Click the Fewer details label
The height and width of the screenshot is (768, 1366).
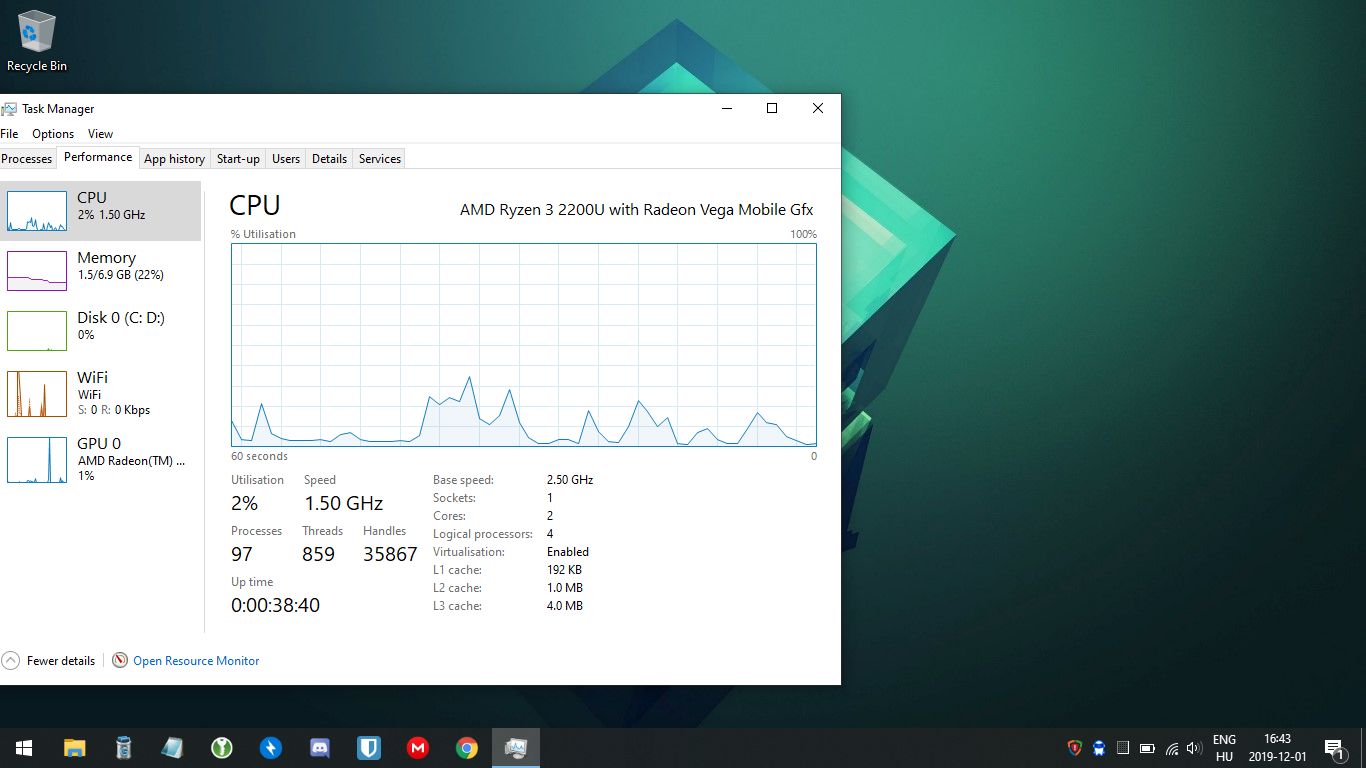pyautogui.click(x=61, y=661)
